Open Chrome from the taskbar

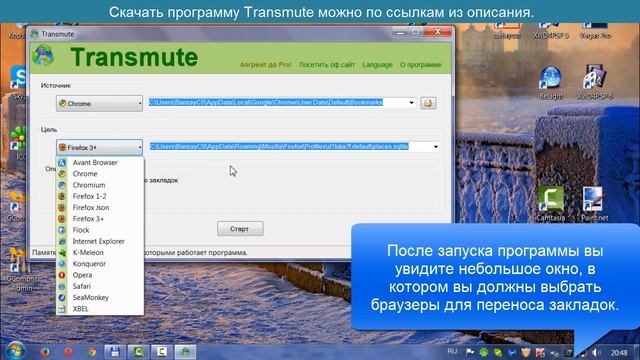92,351
